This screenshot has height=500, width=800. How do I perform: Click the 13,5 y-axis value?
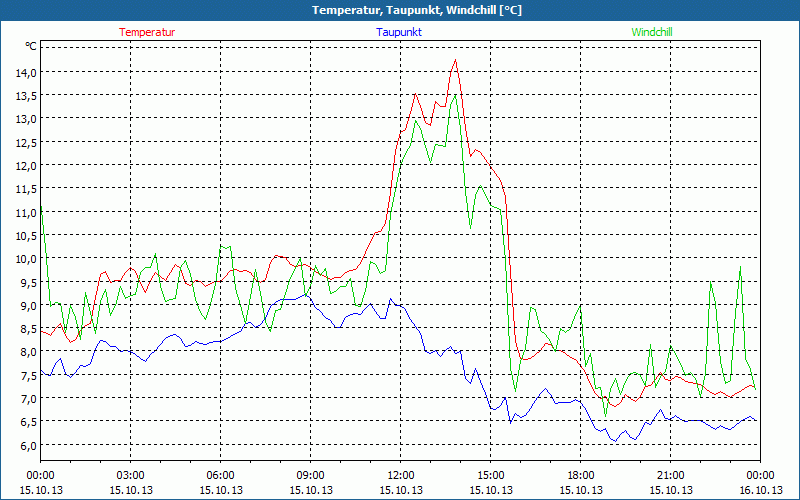[27, 96]
